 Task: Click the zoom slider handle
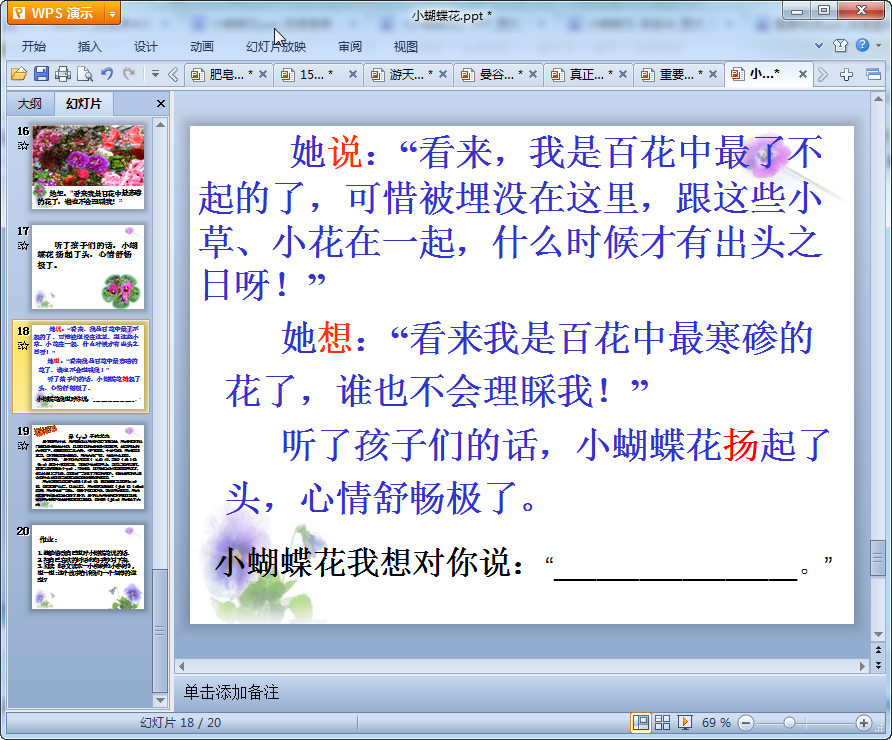click(789, 723)
